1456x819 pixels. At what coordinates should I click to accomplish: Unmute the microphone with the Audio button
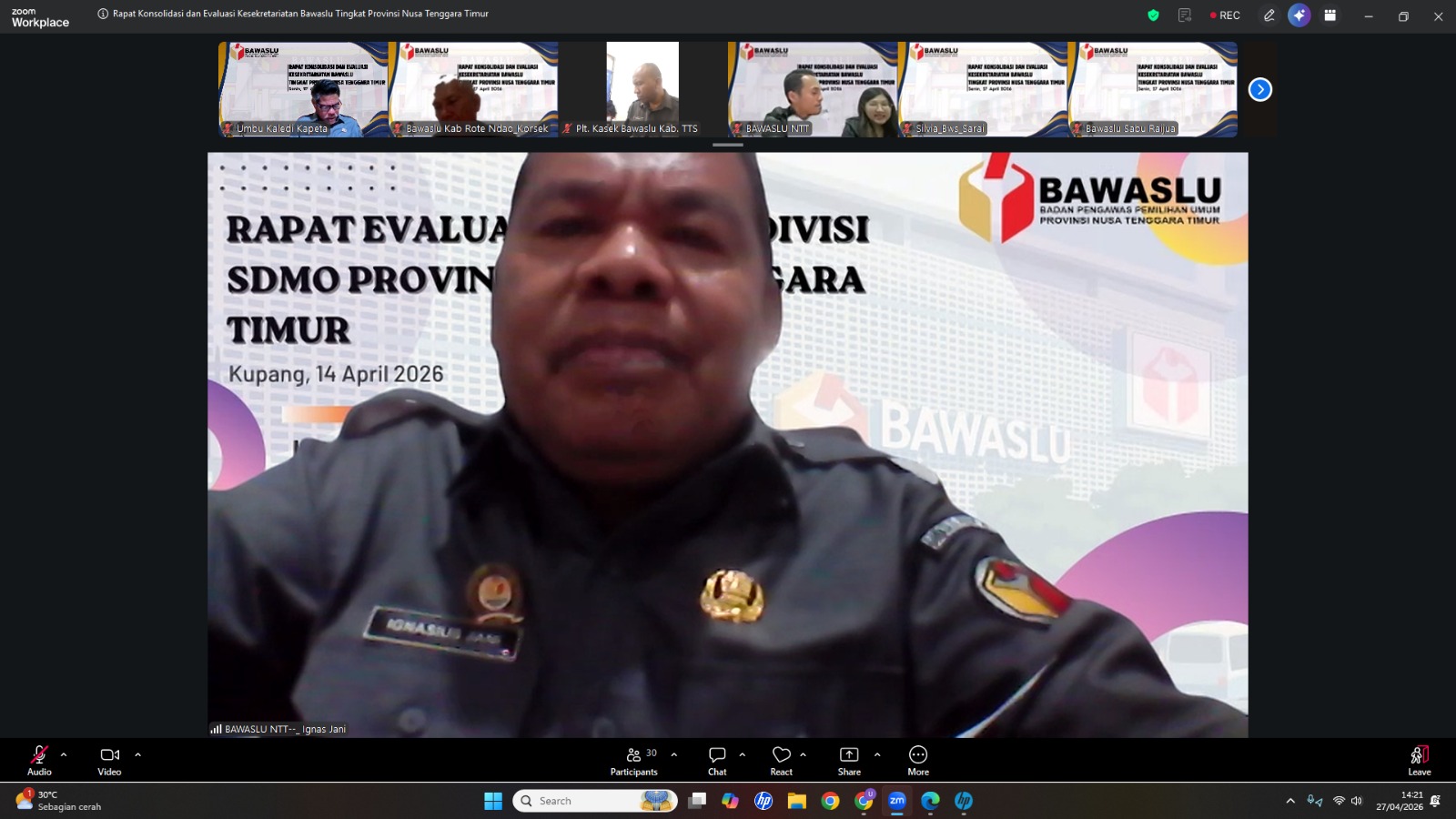39,760
